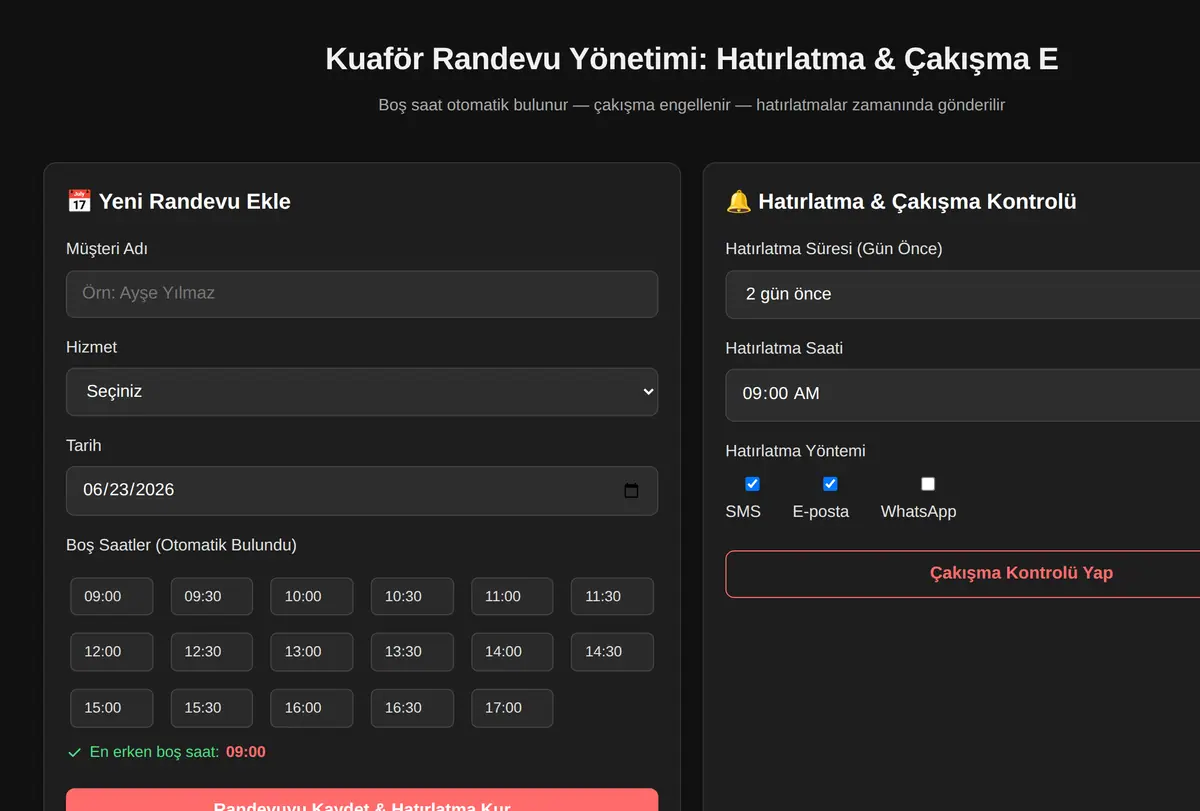Open the Hizmet dropdown showing Seçiniz
This screenshot has width=1200, height=811.
362,392
